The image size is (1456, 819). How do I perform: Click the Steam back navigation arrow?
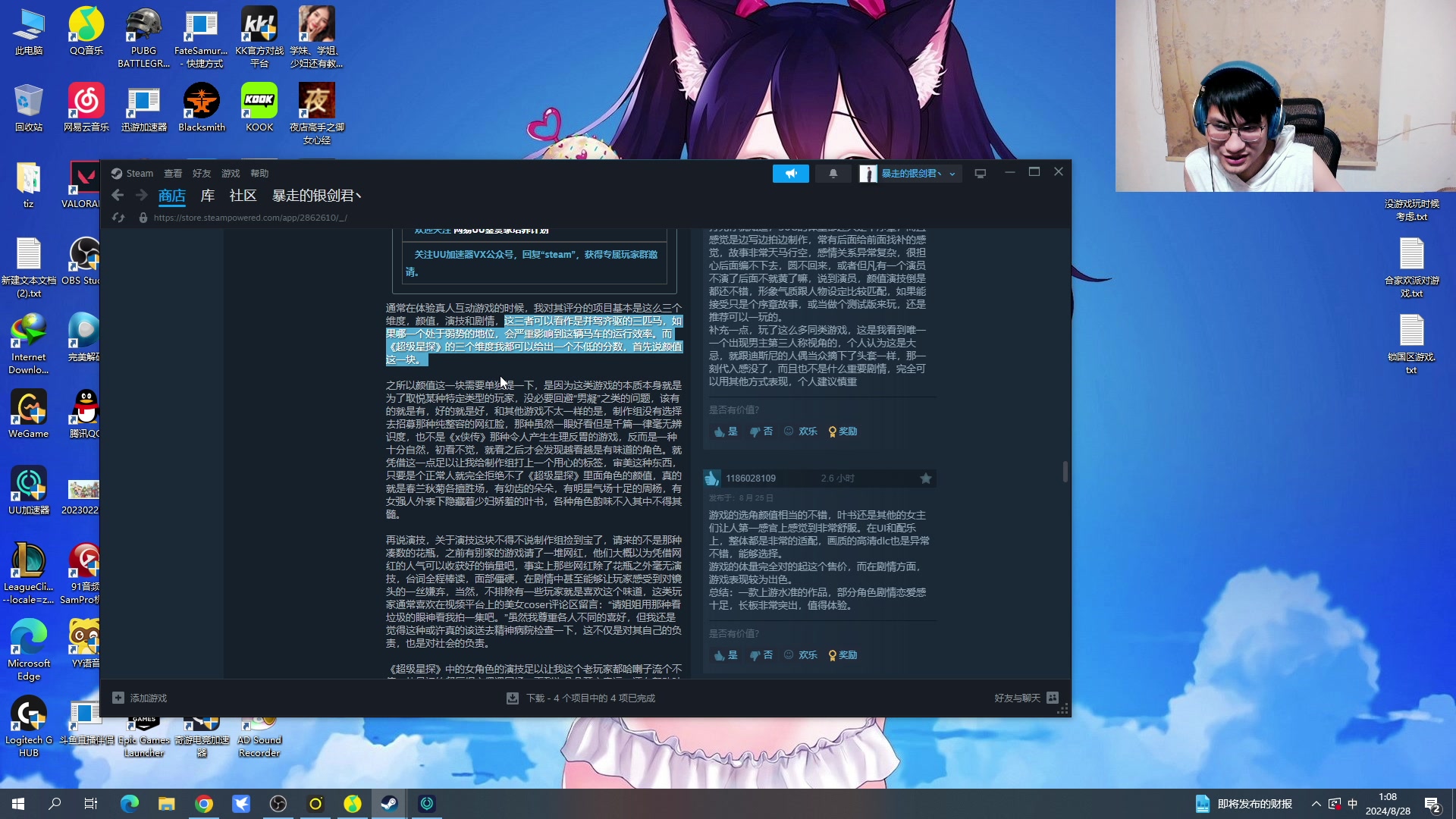click(118, 196)
